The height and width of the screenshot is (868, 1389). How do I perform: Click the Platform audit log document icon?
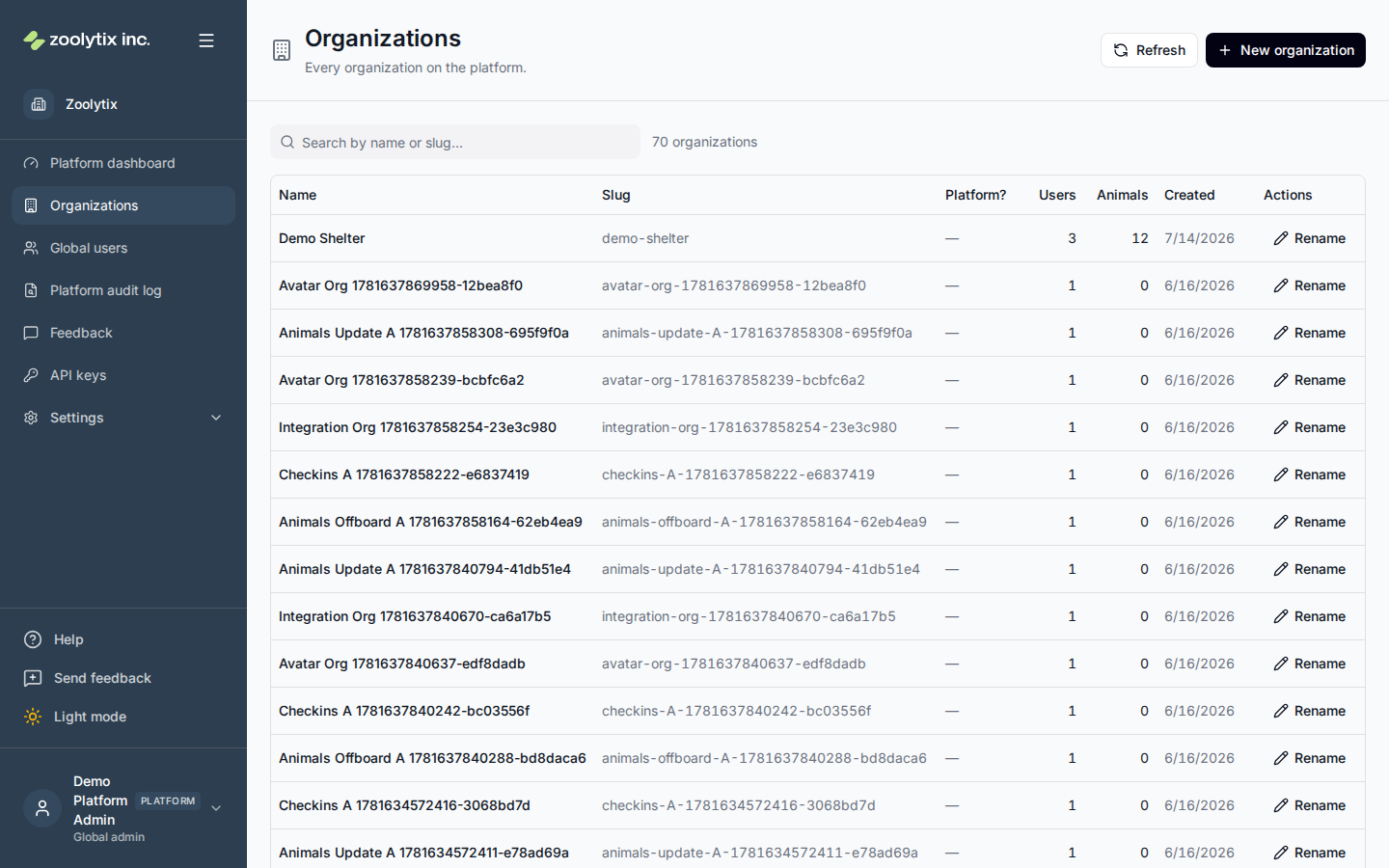click(31, 290)
